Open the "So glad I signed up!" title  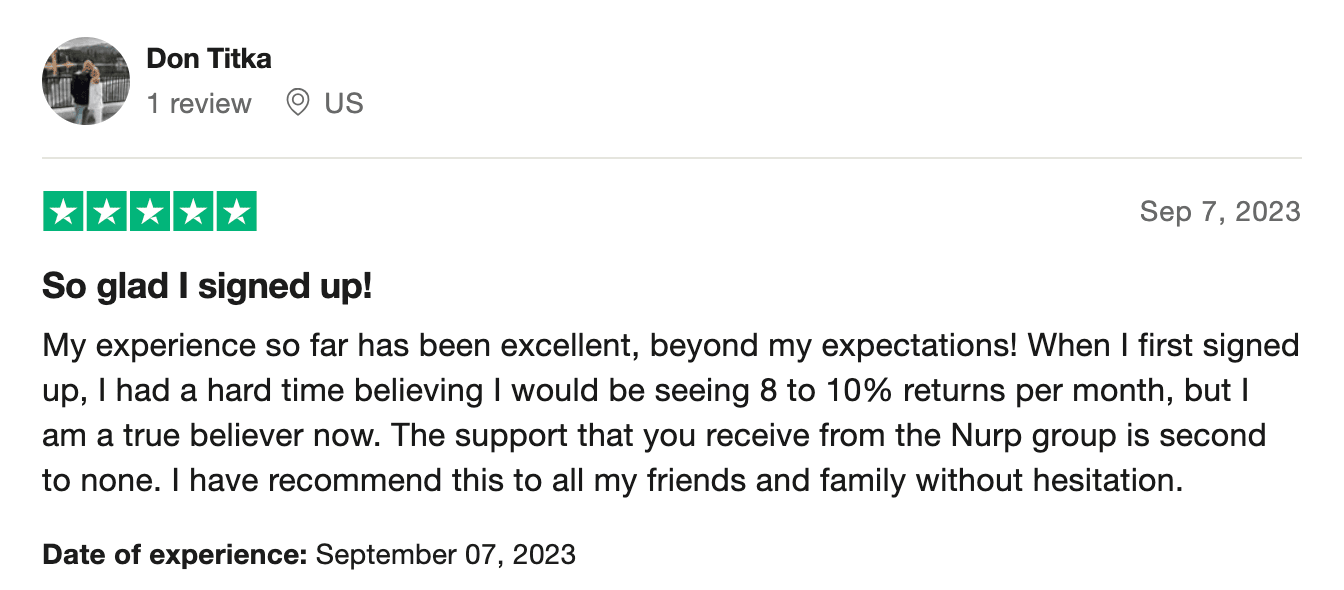pos(207,288)
